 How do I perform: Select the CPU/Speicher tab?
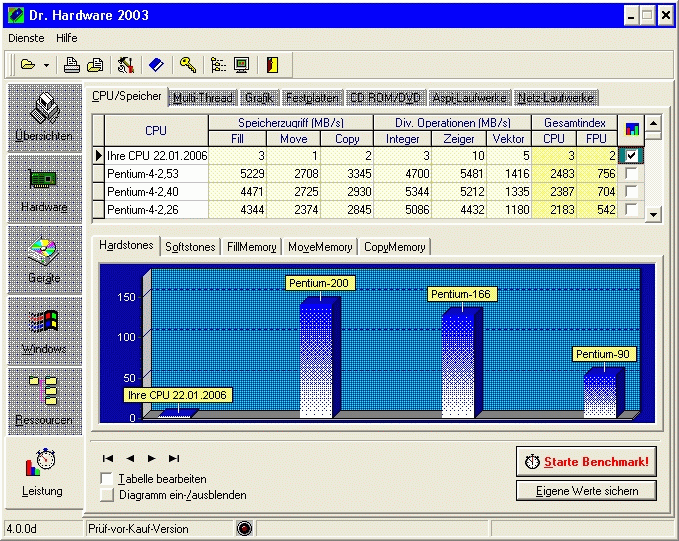(x=127, y=96)
